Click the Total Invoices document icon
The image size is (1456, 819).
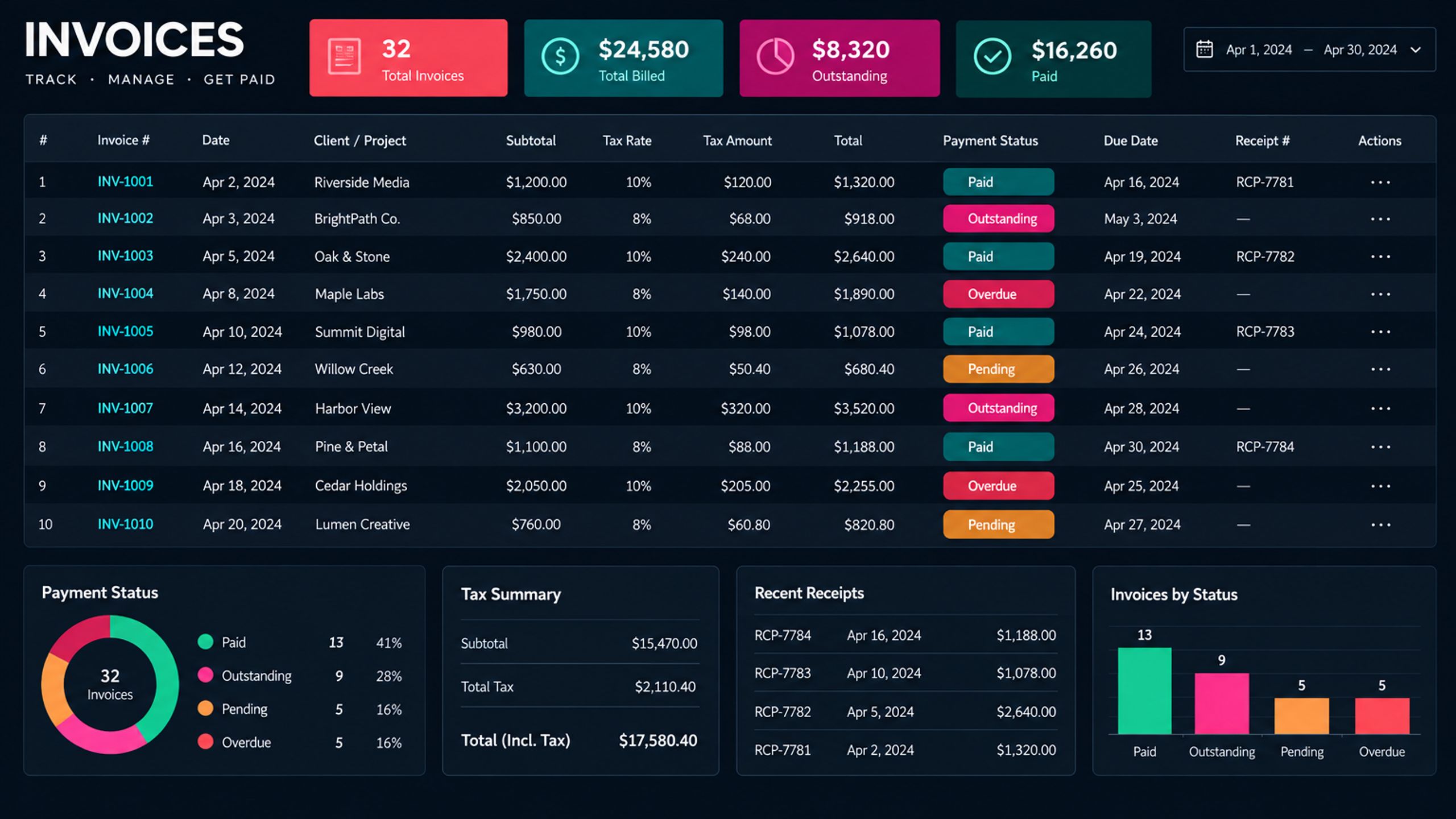coord(344,56)
